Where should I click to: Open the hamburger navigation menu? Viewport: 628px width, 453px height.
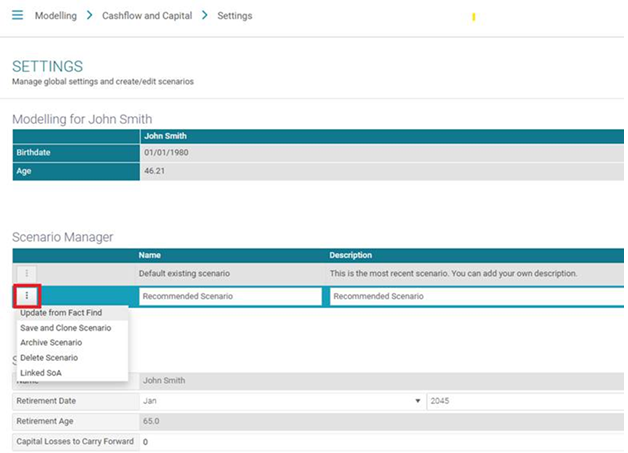click(x=17, y=16)
